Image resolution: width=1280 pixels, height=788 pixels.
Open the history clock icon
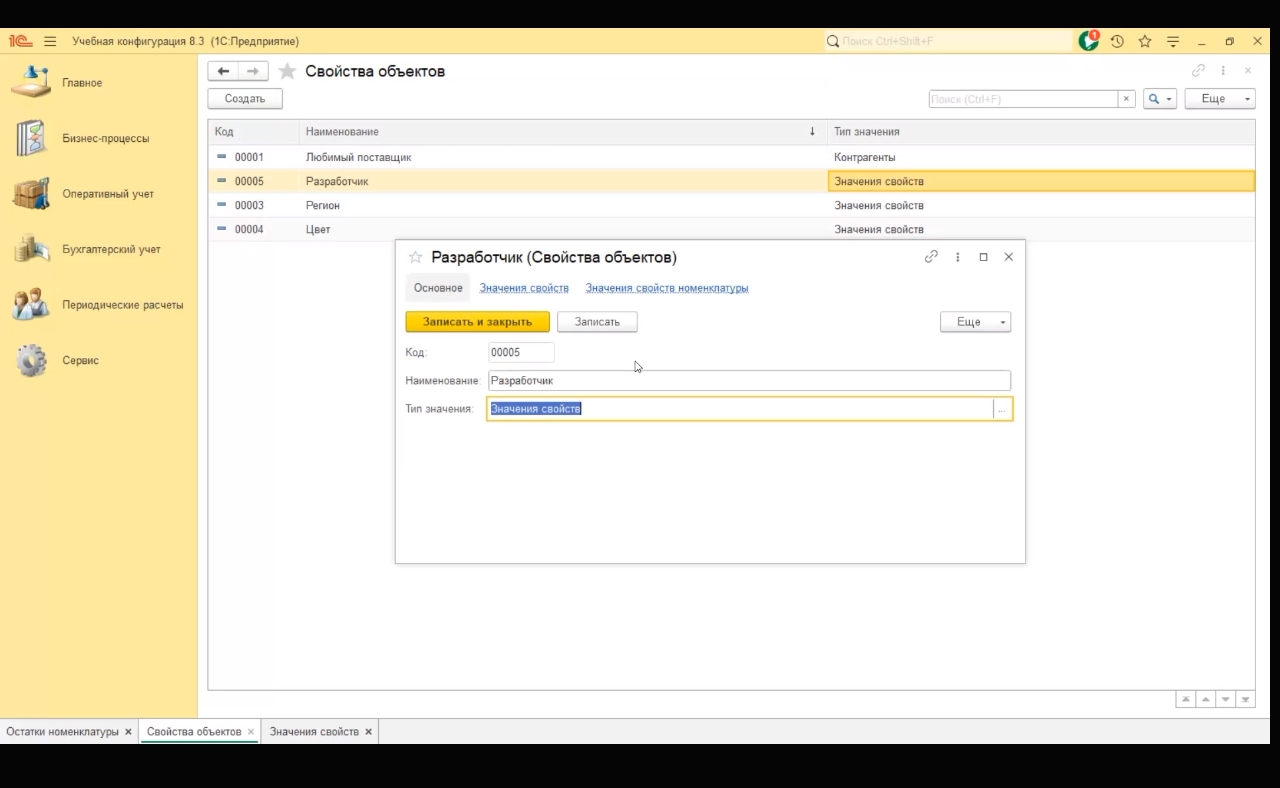coord(1117,41)
